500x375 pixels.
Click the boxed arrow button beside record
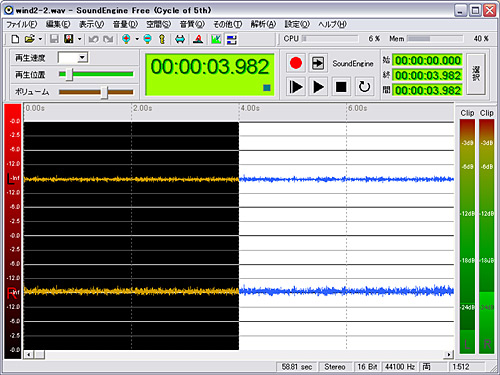pyautogui.click(x=318, y=63)
